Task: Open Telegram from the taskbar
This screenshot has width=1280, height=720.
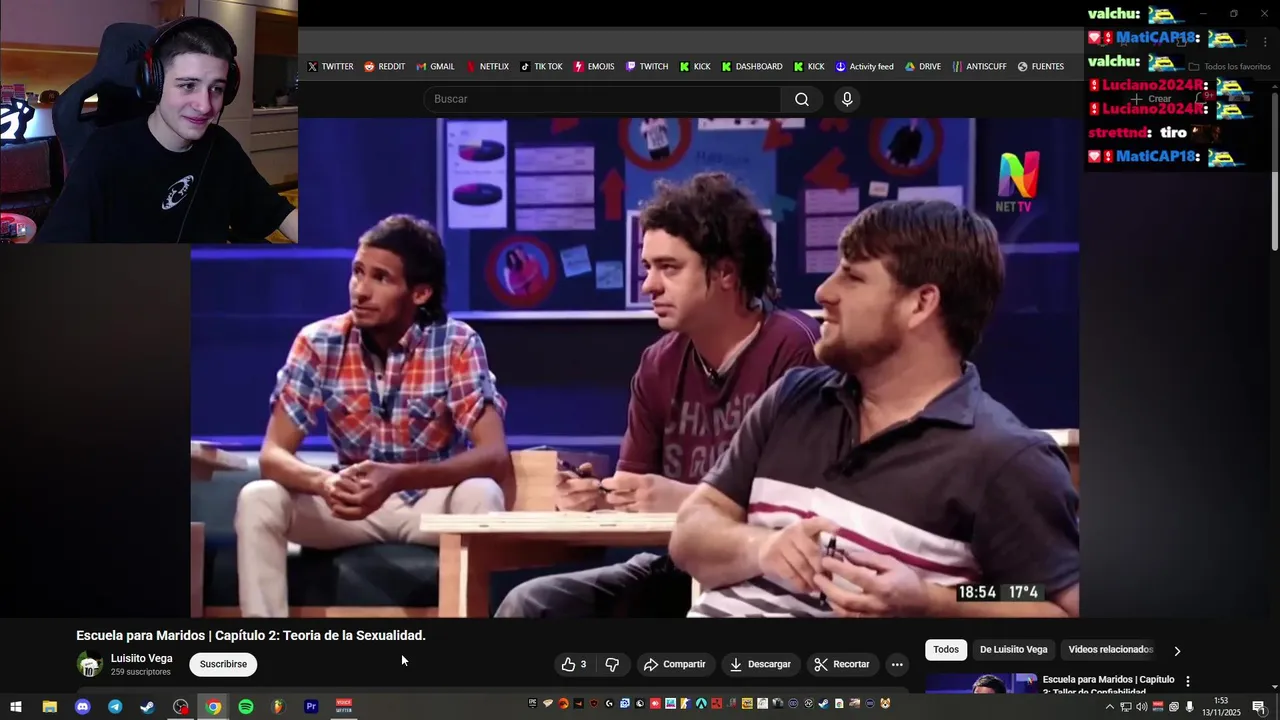Action: pyautogui.click(x=115, y=707)
